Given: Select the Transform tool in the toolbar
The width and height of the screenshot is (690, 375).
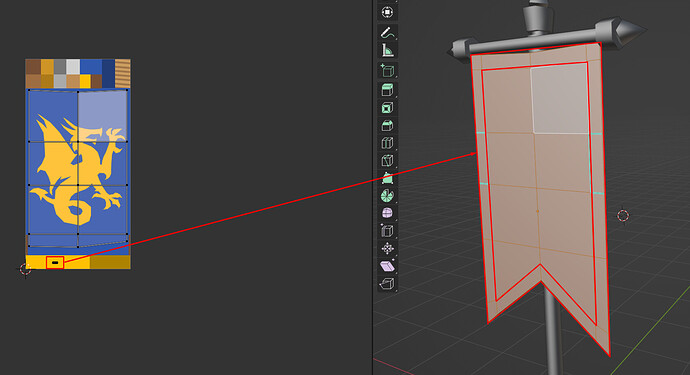Looking at the screenshot, I should (x=387, y=12).
